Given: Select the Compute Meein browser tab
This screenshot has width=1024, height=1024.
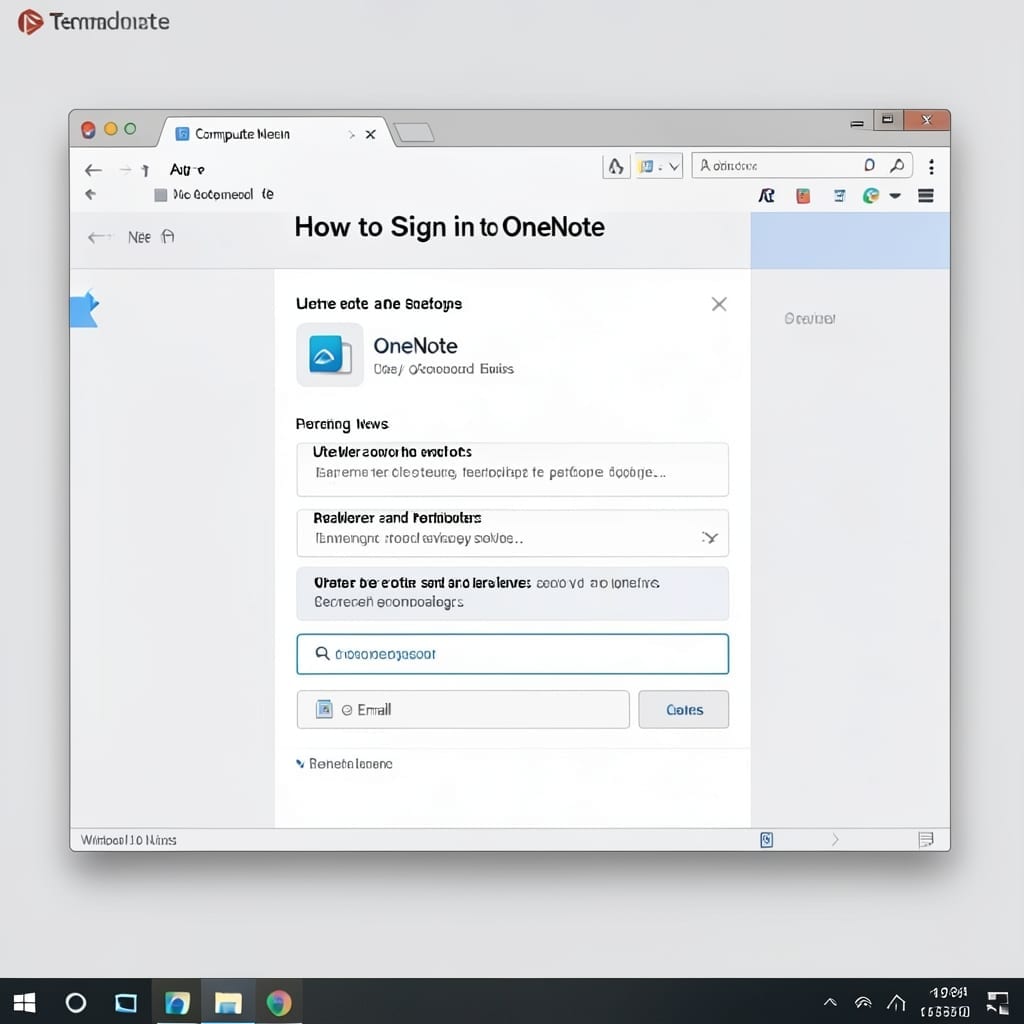Looking at the screenshot, I should [274, 133].
